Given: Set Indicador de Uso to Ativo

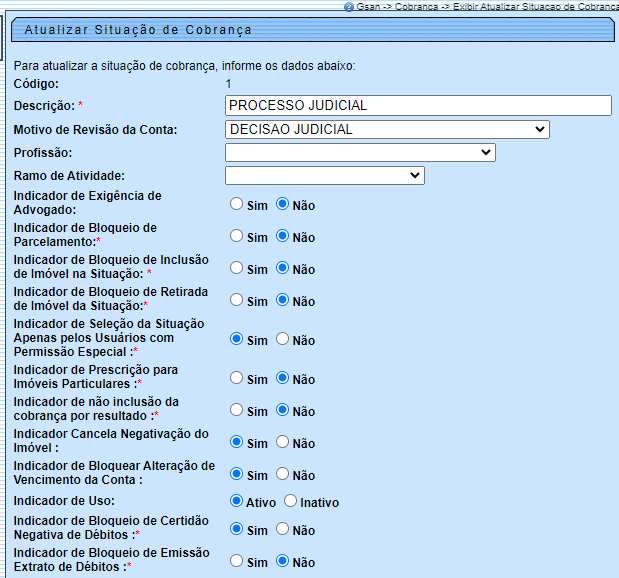Looking at the screenshot, I should coord(236,501).
